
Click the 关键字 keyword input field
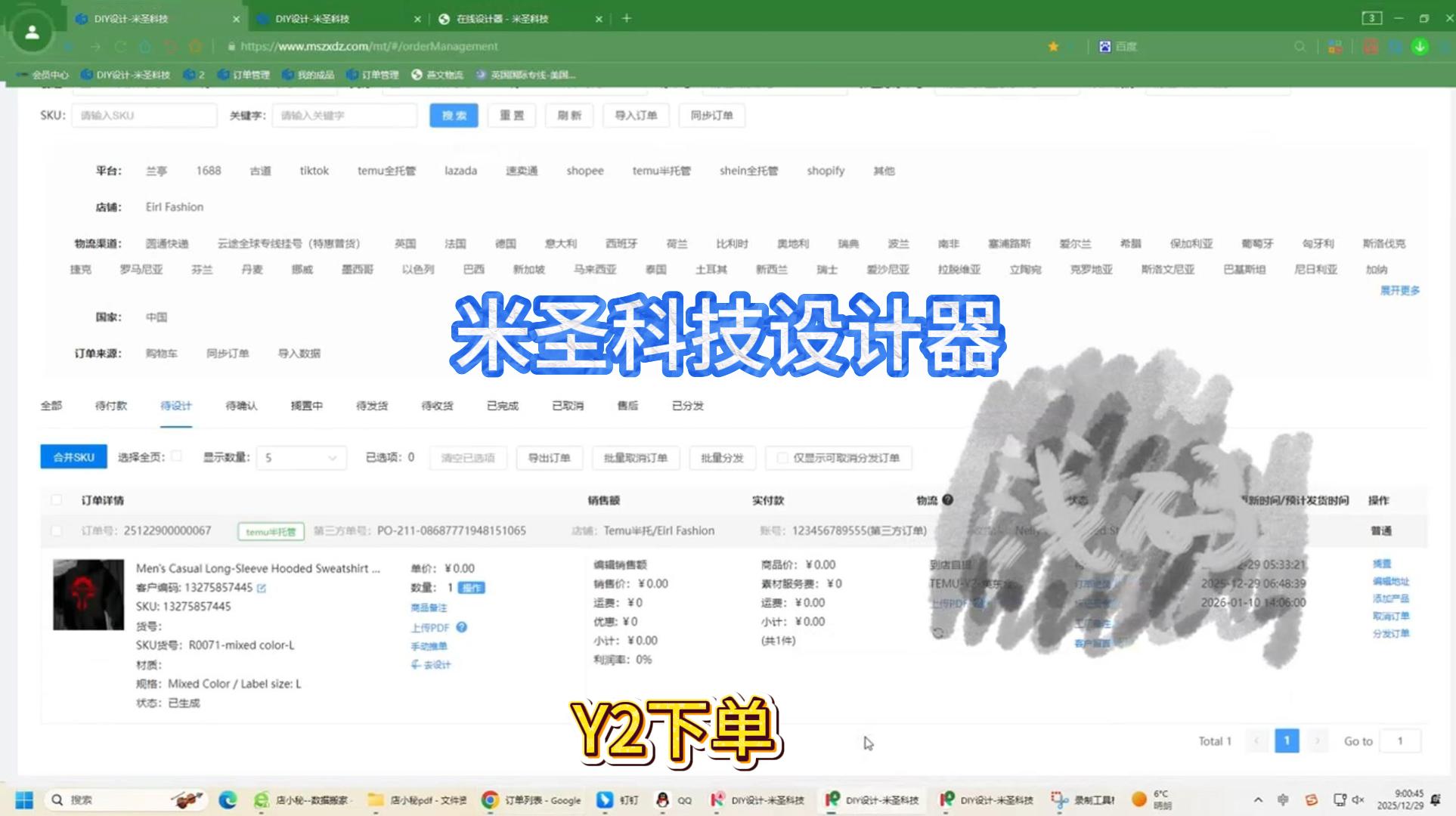coord(344,116)
